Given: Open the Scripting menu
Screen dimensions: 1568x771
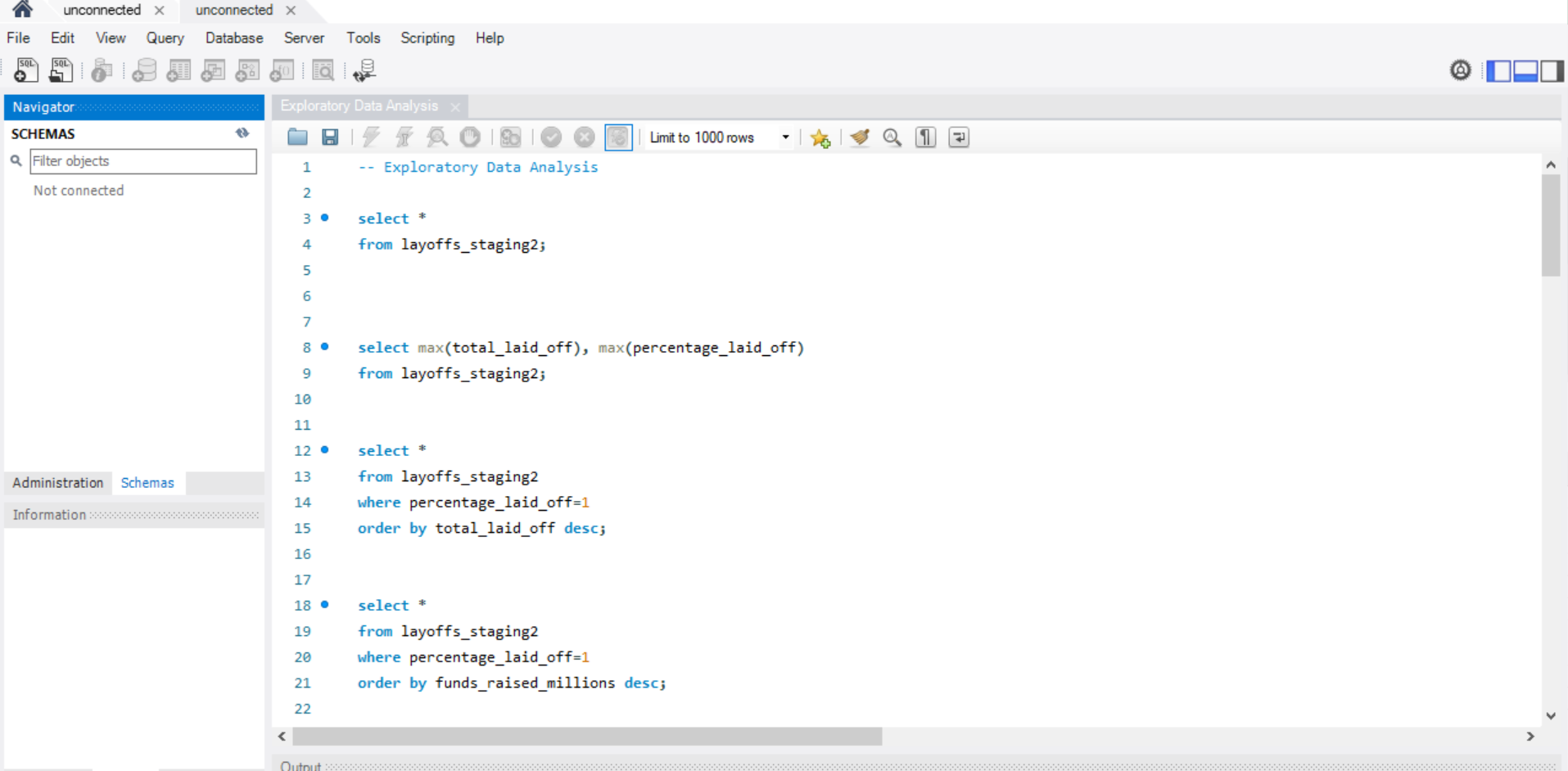Looking at the screenshot, I should [x=427, y=38].
